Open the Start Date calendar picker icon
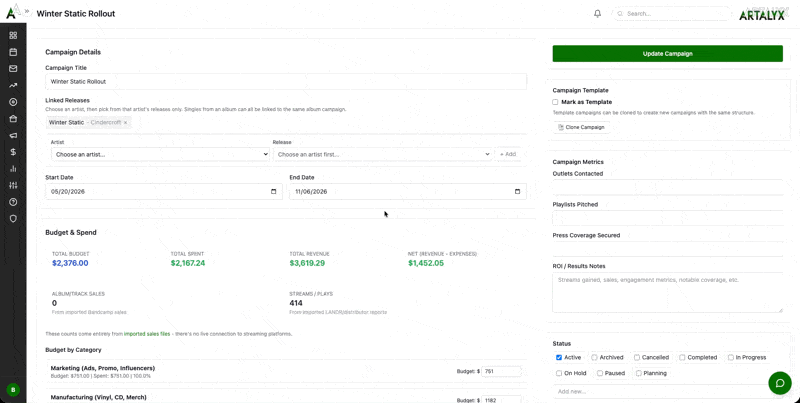 pyautogui.click(x=273, y=192)
